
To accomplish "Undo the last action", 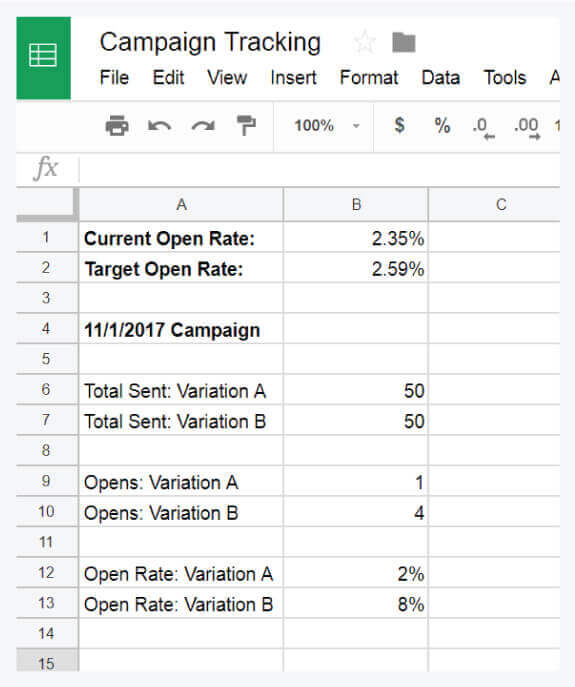I will (159, 126).
